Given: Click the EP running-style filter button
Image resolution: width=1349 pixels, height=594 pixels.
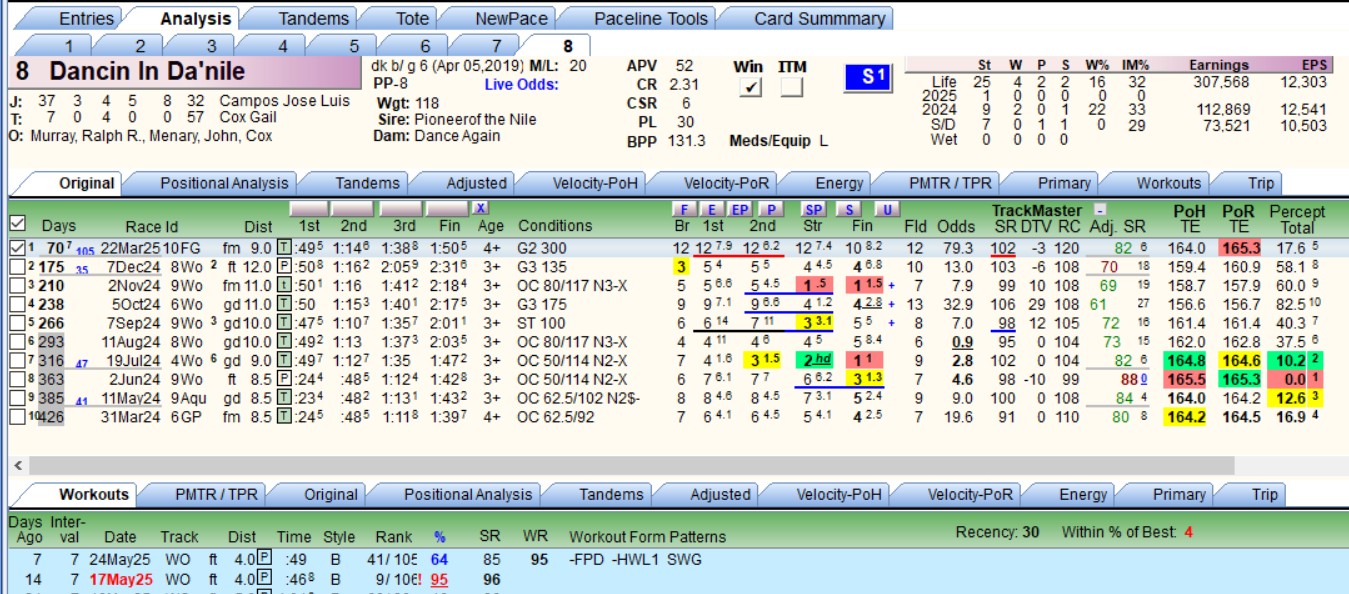Looking at the screenshot, I should point(740,209).
